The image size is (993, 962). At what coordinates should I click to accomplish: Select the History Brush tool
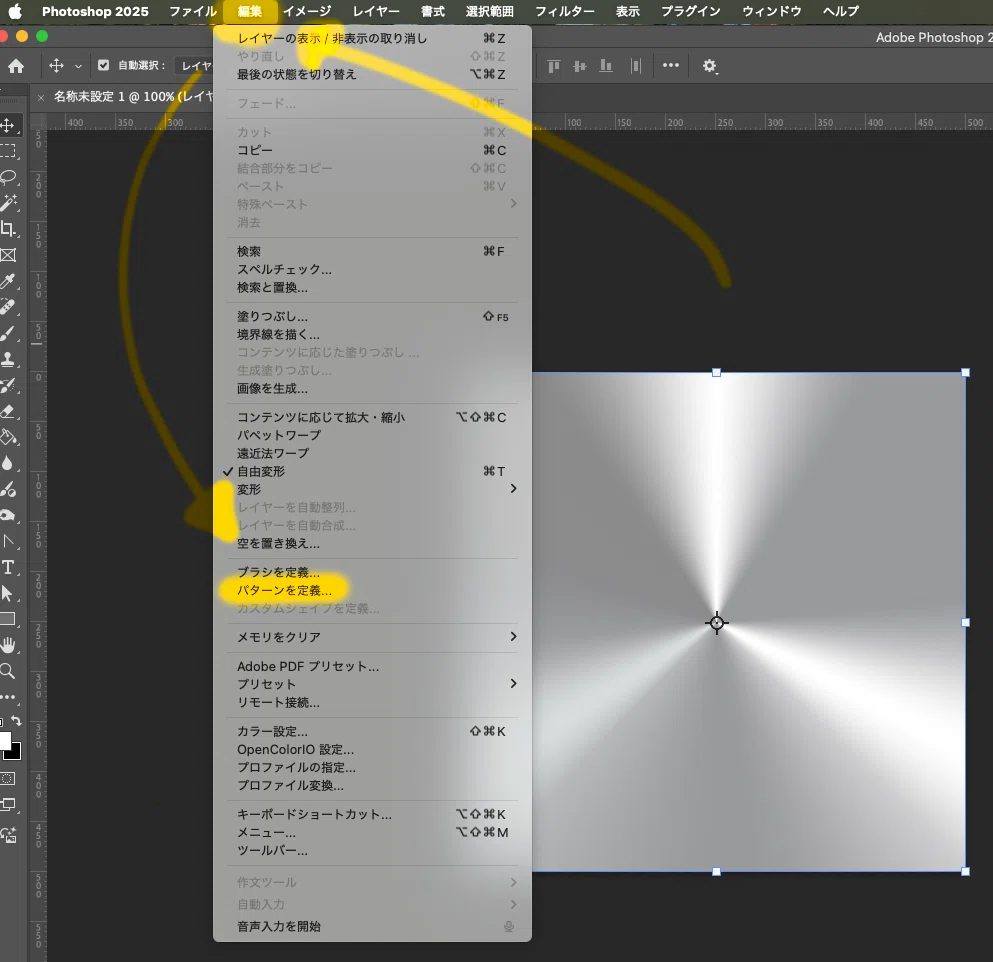8,385
